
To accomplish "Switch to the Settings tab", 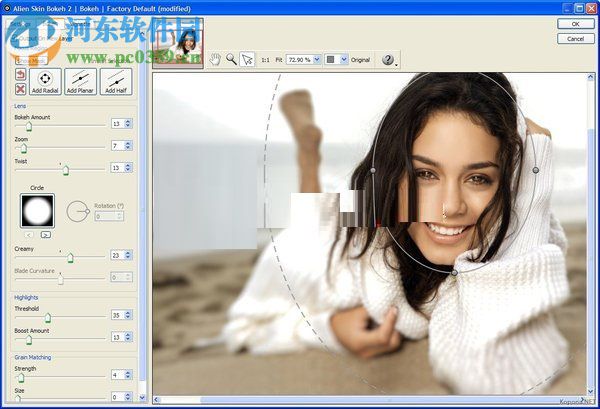I will point(21,24).
